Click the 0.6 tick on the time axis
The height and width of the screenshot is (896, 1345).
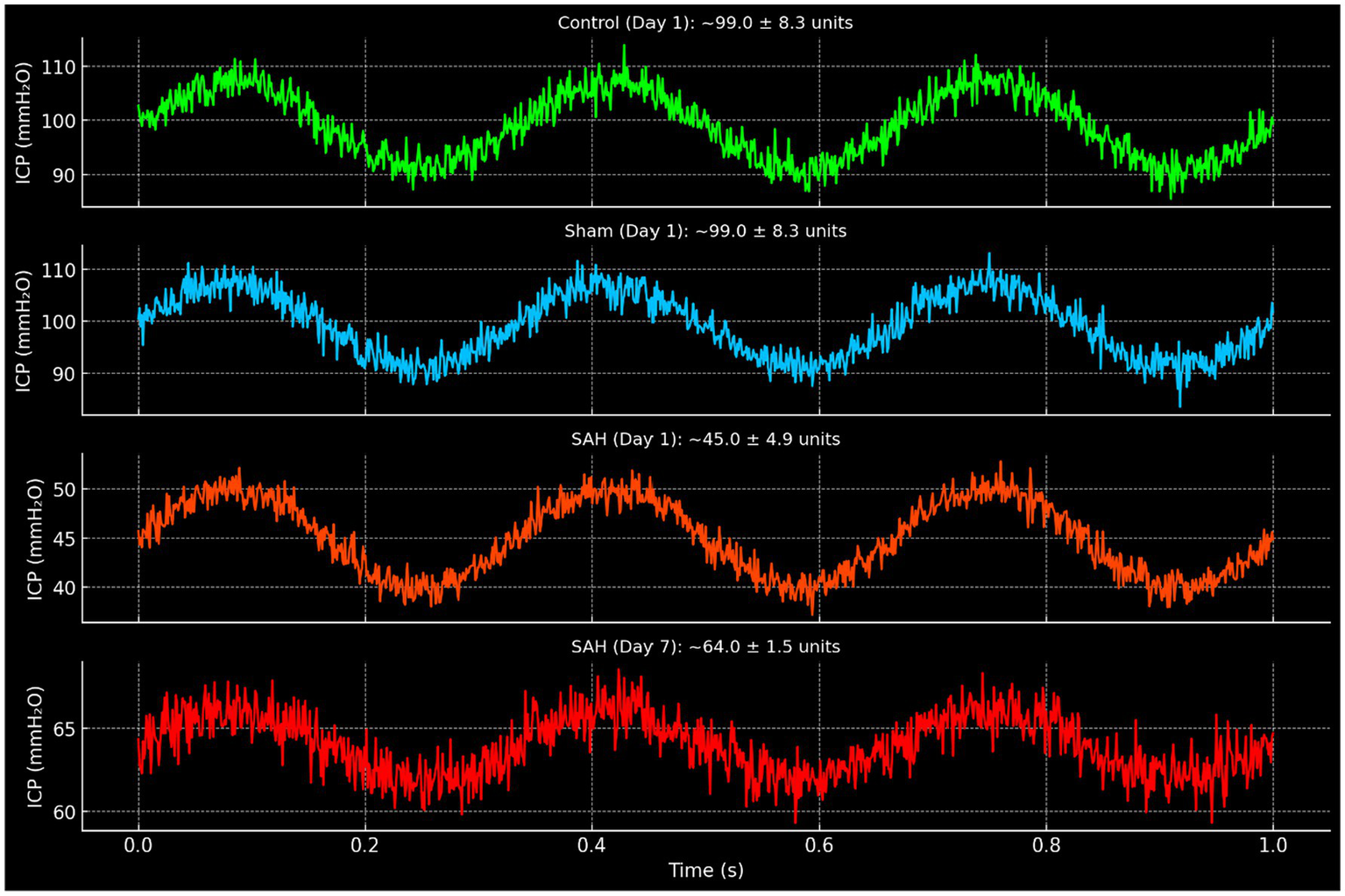(818, 845)
